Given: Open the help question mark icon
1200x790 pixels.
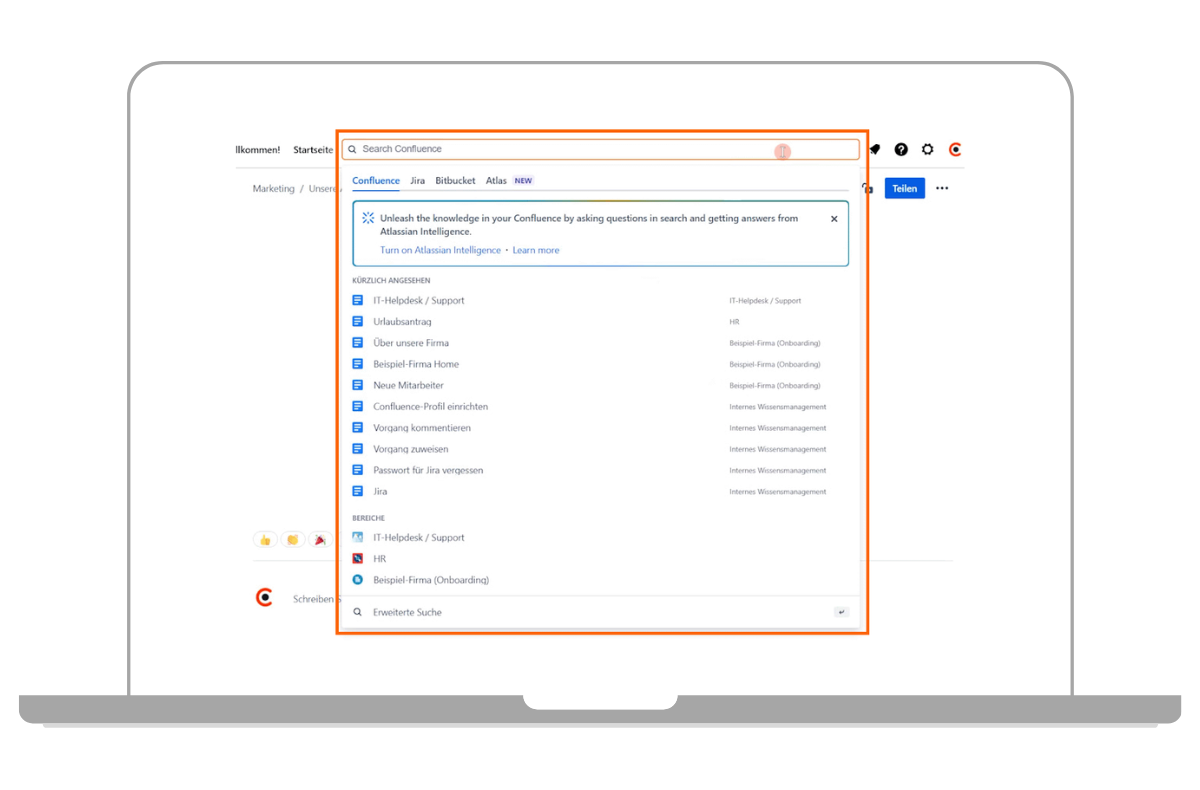Looking at the screenshot, I should pos(901,150).
